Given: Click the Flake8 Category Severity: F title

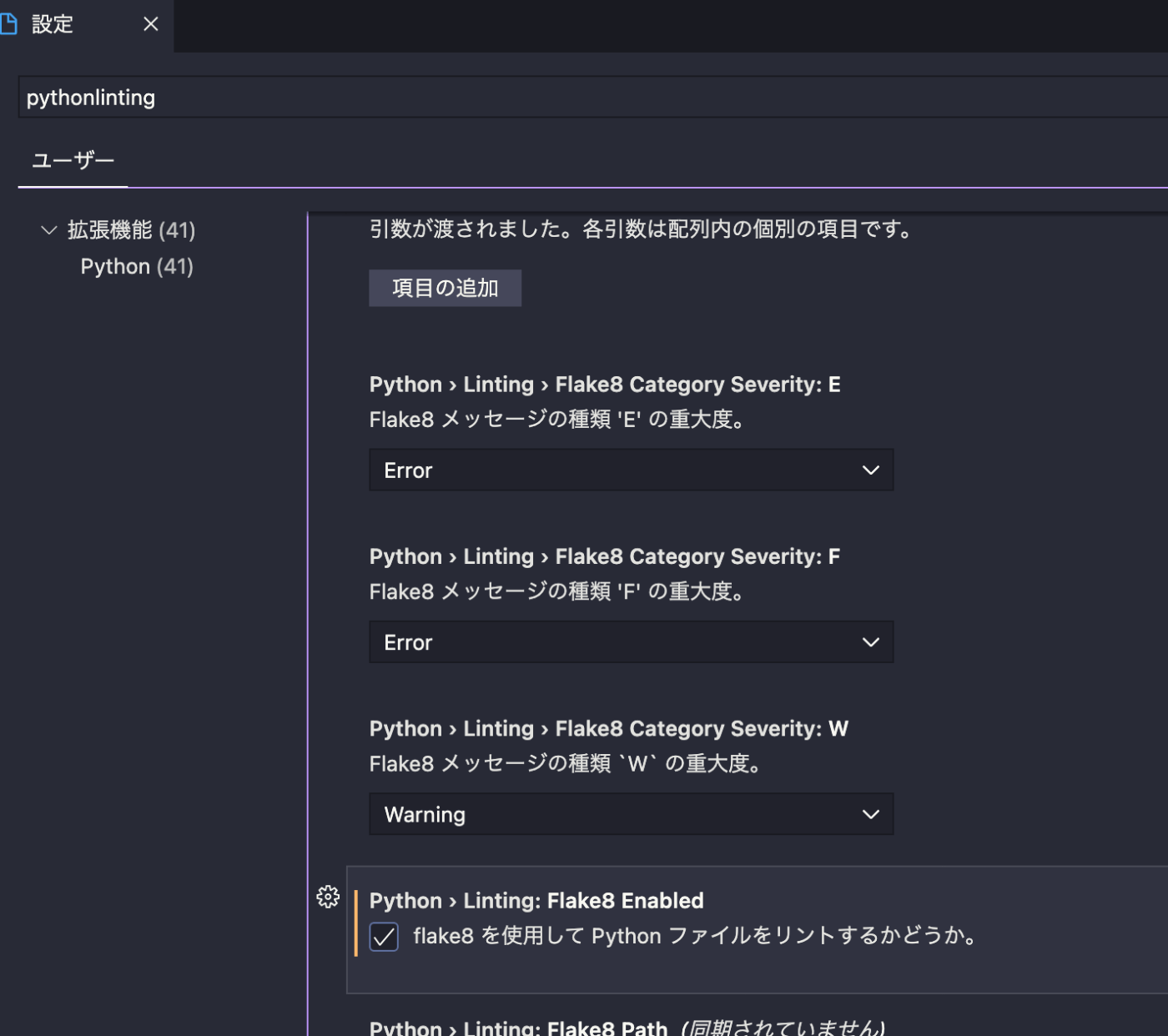Looking at the screenshot, I should tap(605, 556).
